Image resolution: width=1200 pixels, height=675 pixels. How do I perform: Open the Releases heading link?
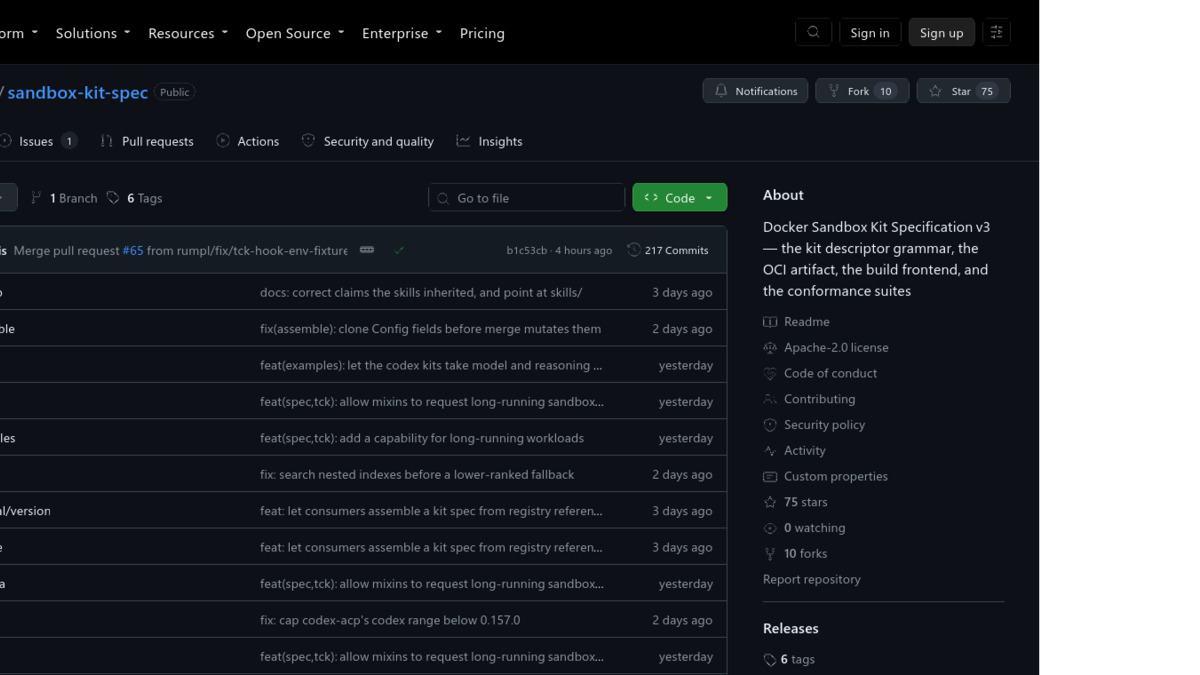(790, 629)
